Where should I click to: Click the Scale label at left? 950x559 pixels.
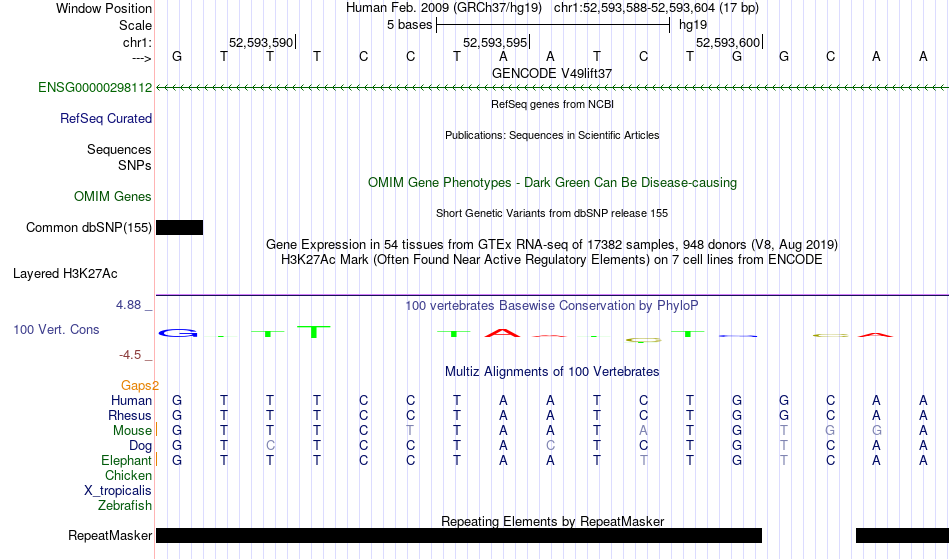(136, 25)
